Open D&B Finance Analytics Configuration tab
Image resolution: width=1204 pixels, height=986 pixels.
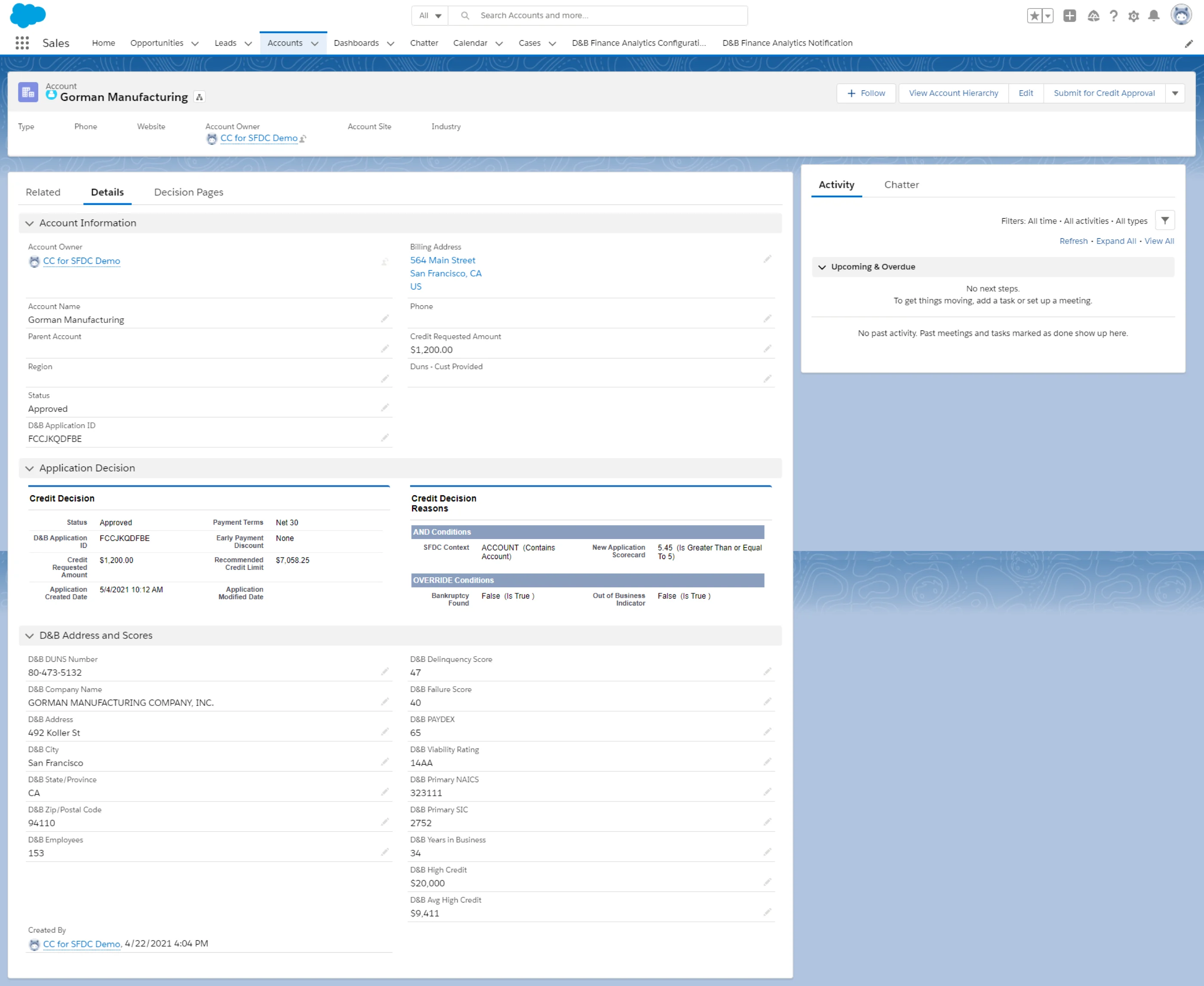coord(639,43)
